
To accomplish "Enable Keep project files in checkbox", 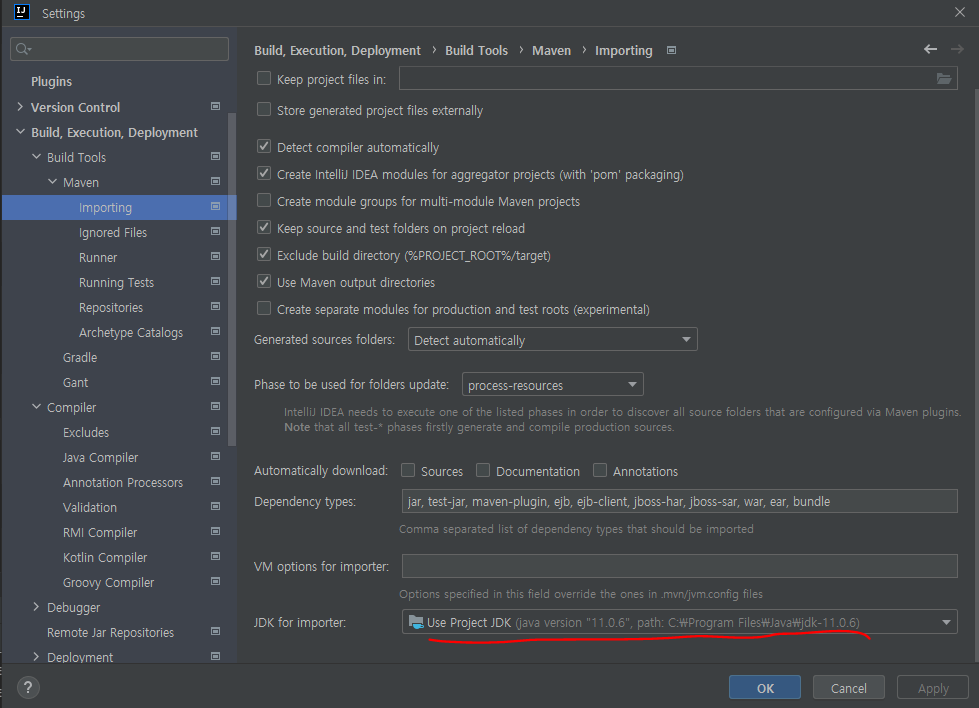I will pyautogui.click(x=264, y=78).
